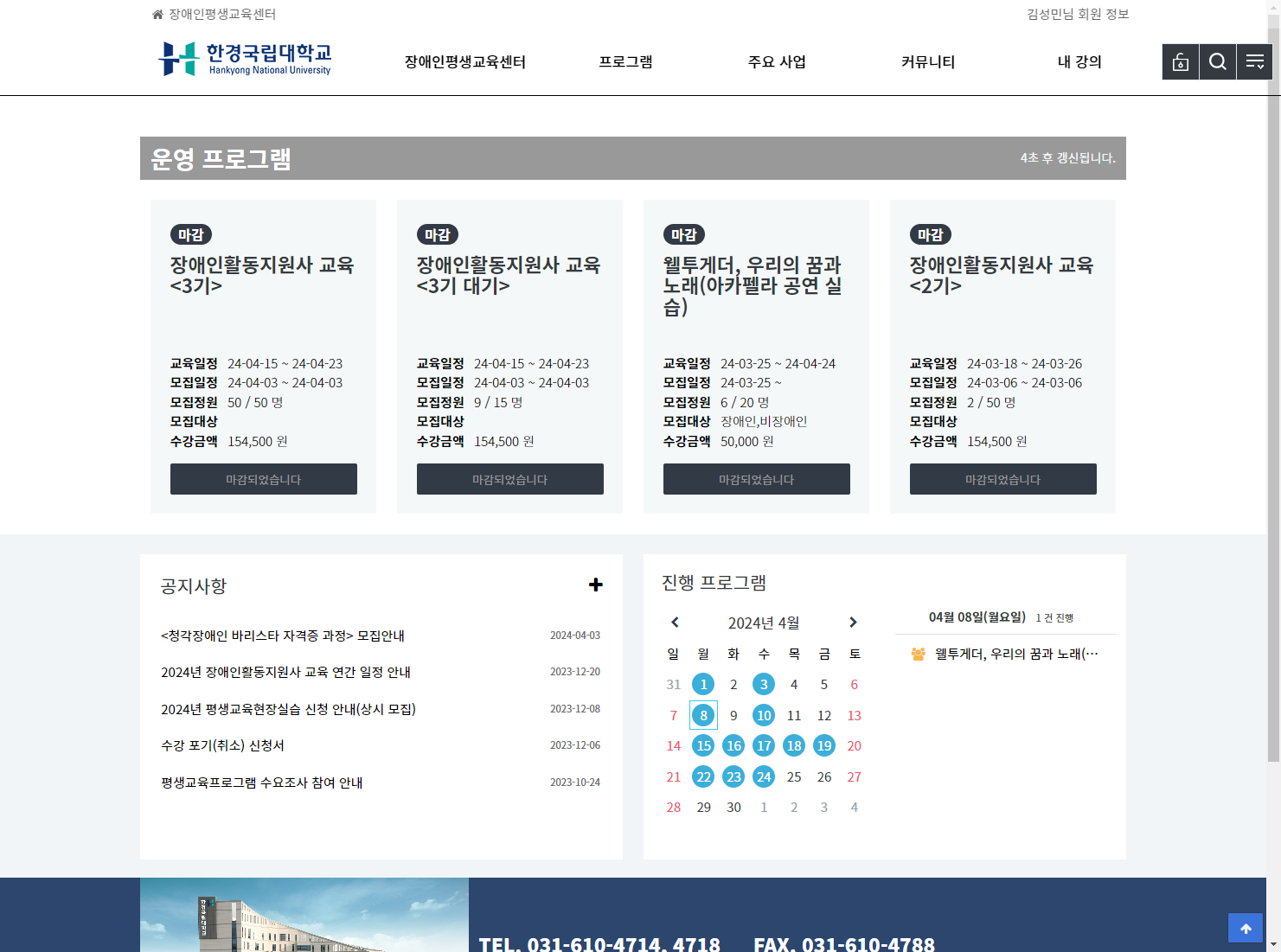Click 2024년 4월 calendar month label
1281x952 pixels.
pos(764,623)
